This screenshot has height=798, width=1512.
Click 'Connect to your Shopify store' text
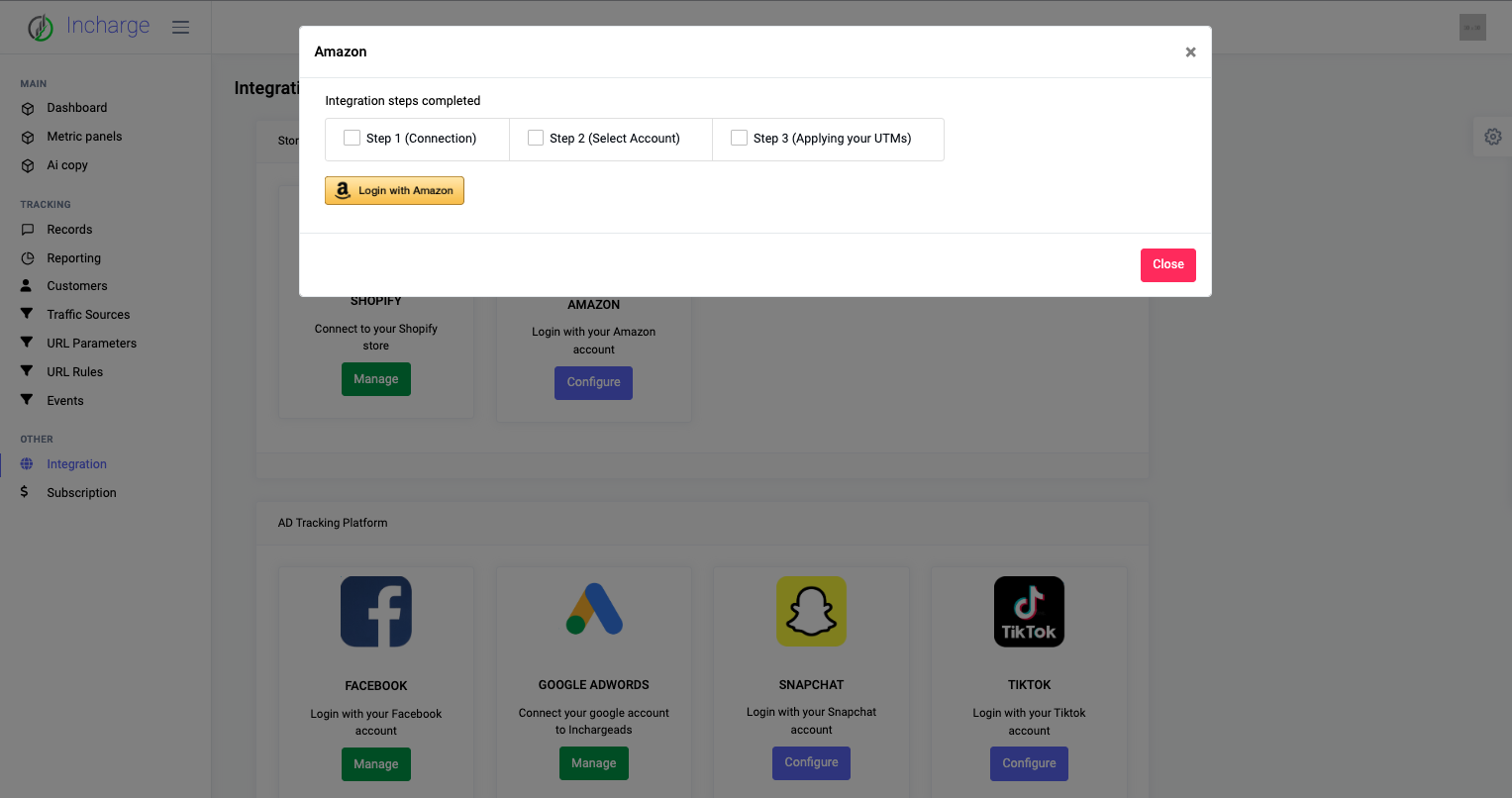(x=376, y=338)
